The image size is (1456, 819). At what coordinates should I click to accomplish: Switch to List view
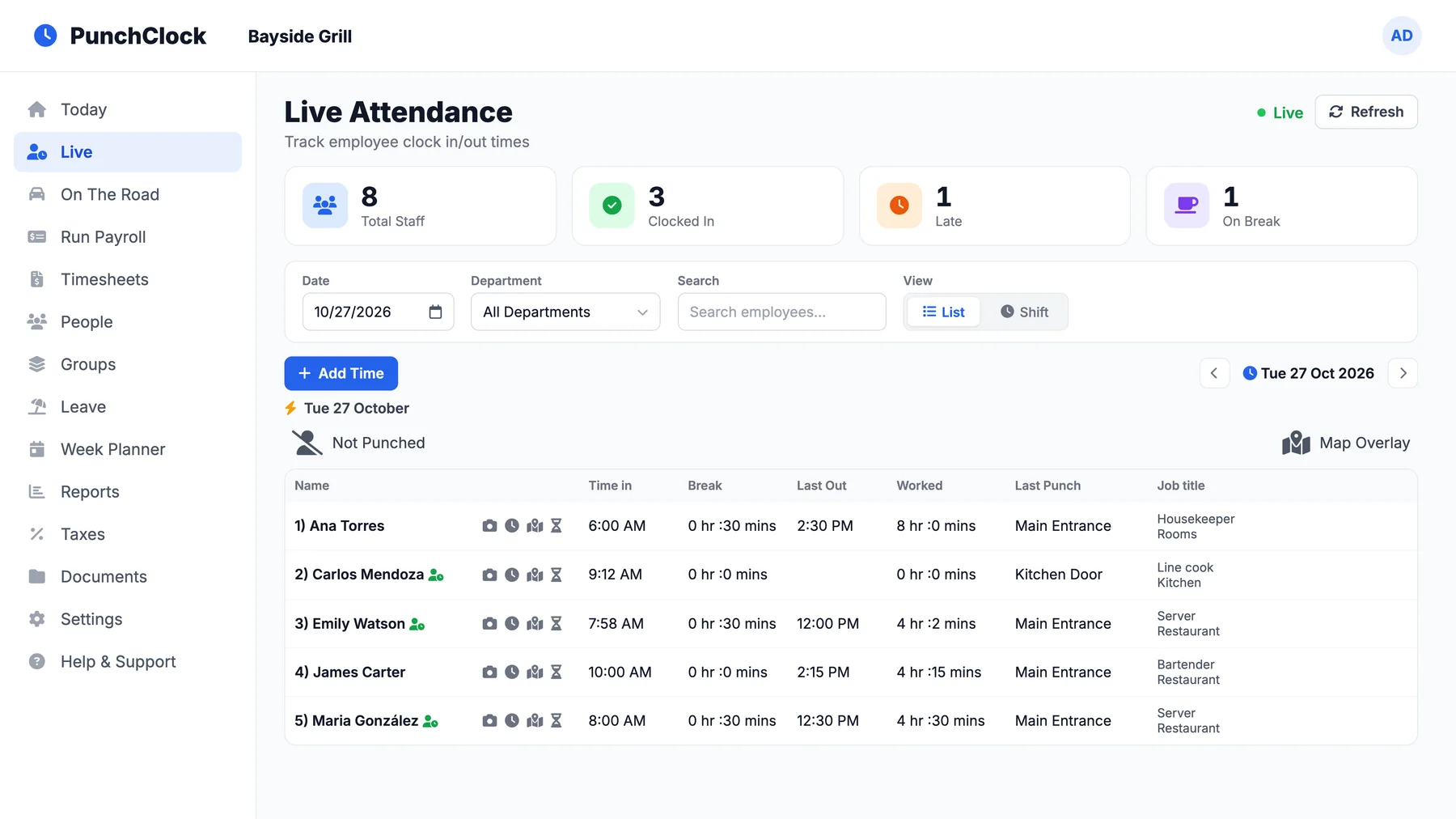[944, 312]
